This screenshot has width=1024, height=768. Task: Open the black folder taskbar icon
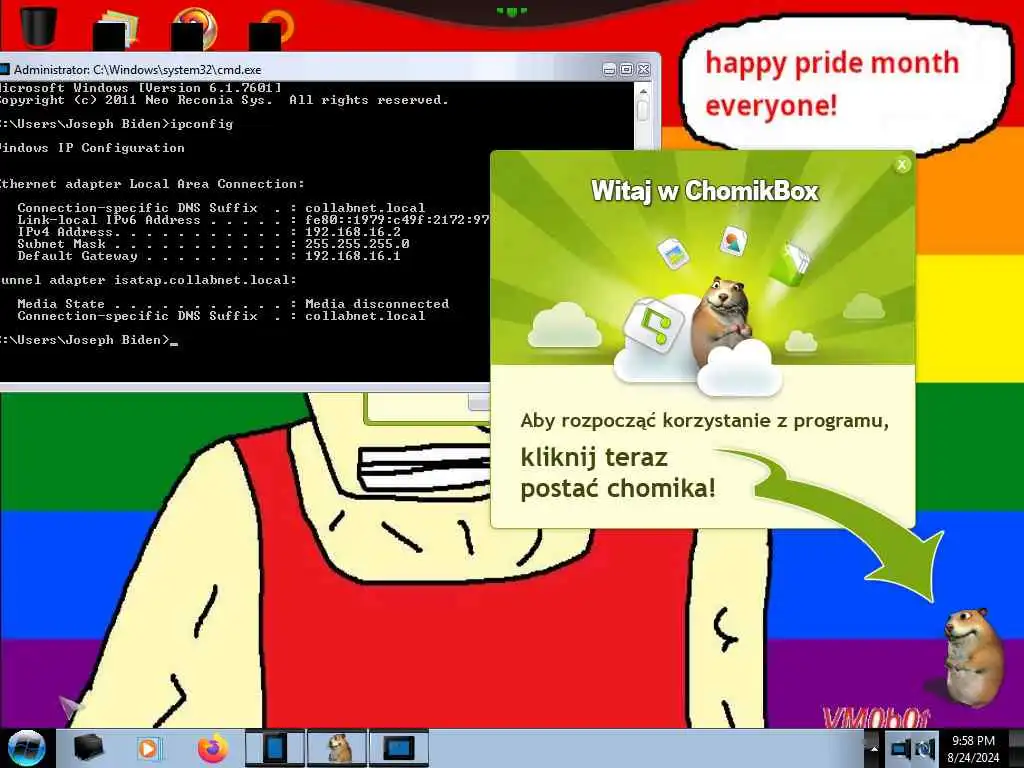coord(88,748)
